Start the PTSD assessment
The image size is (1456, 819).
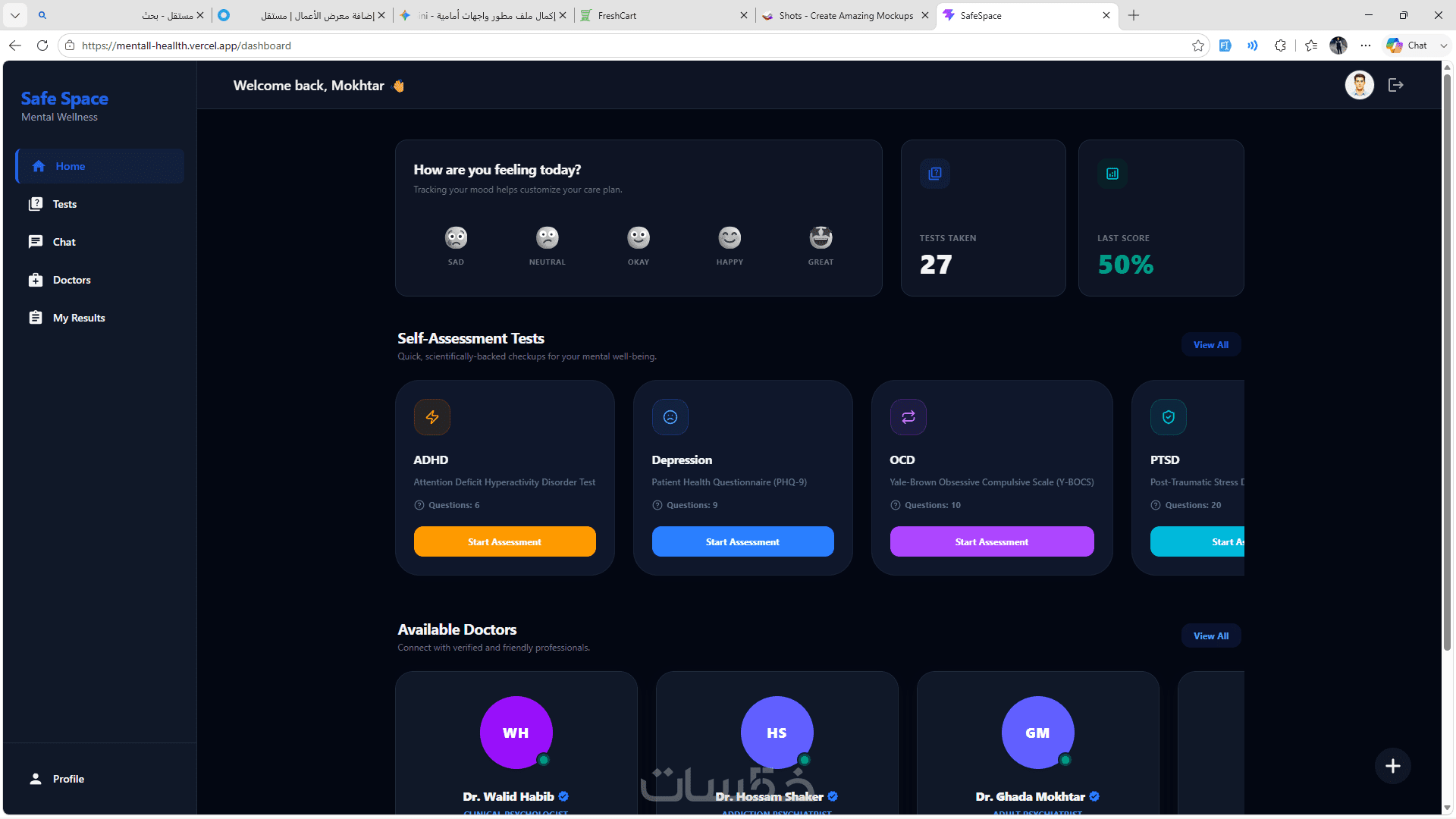[1197, 541]
